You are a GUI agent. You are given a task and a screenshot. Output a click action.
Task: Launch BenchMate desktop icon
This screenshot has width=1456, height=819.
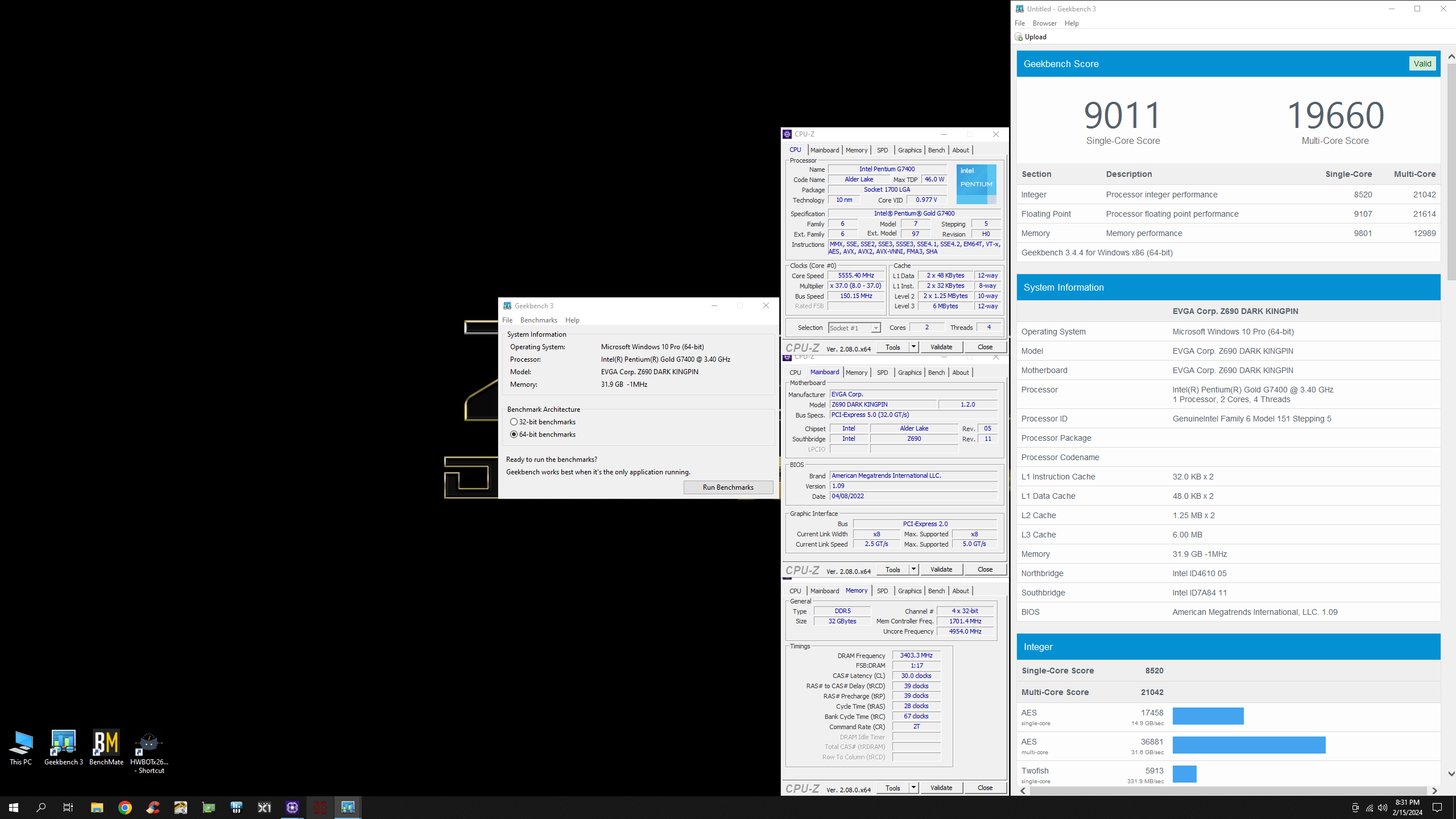coord(106,747)
